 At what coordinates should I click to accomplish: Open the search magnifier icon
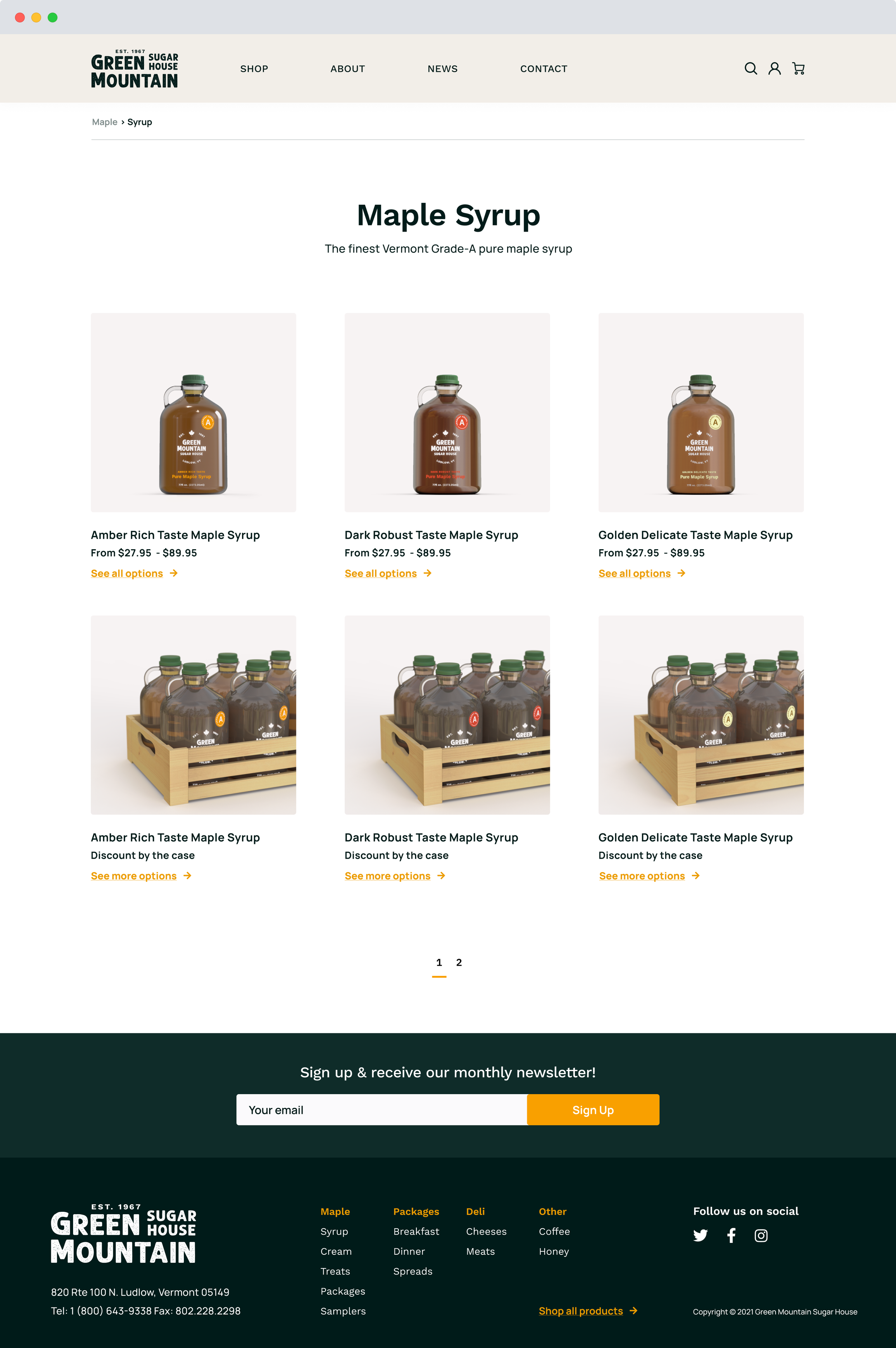click(751, 68)
